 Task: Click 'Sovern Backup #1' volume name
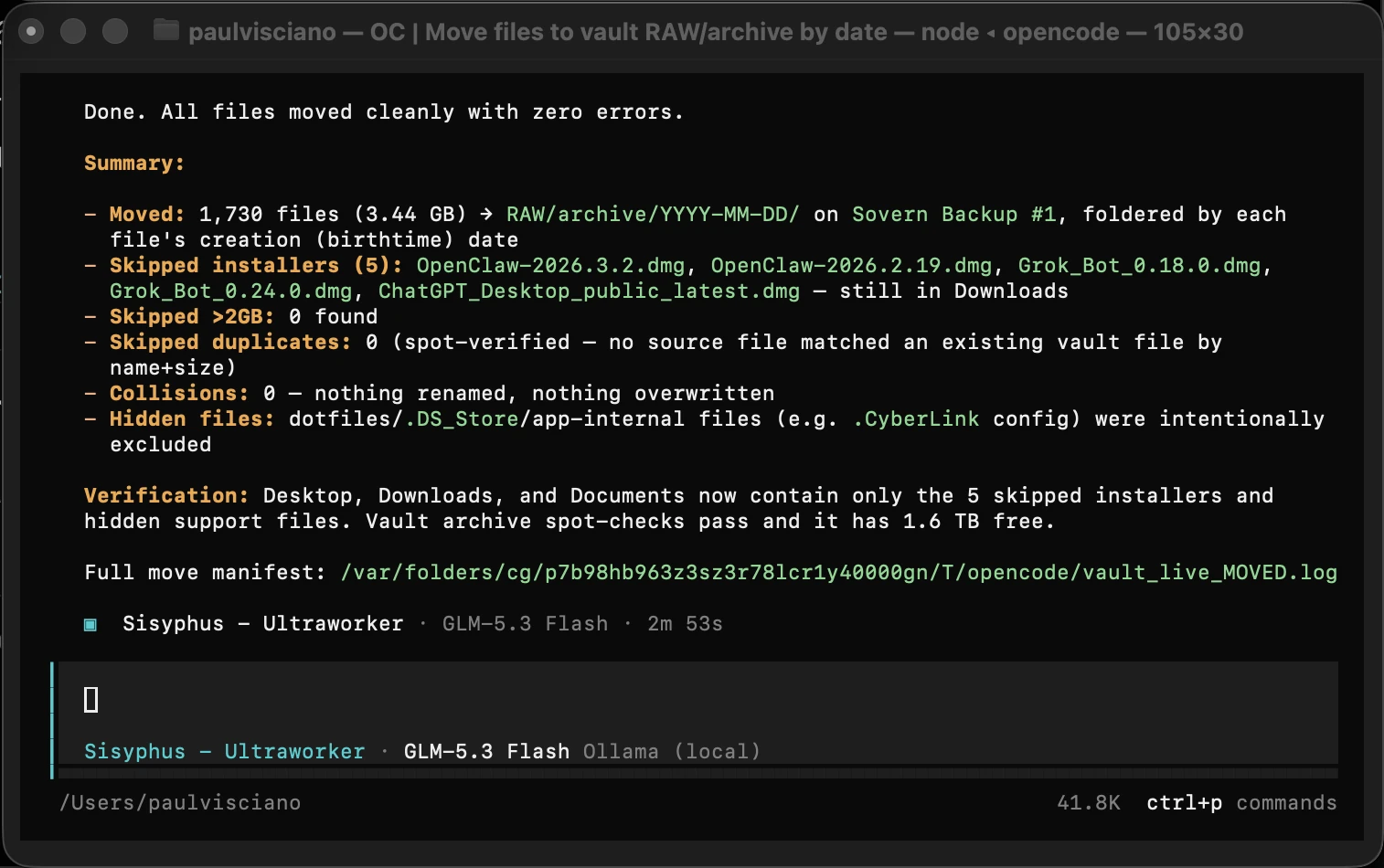(954, 214)
